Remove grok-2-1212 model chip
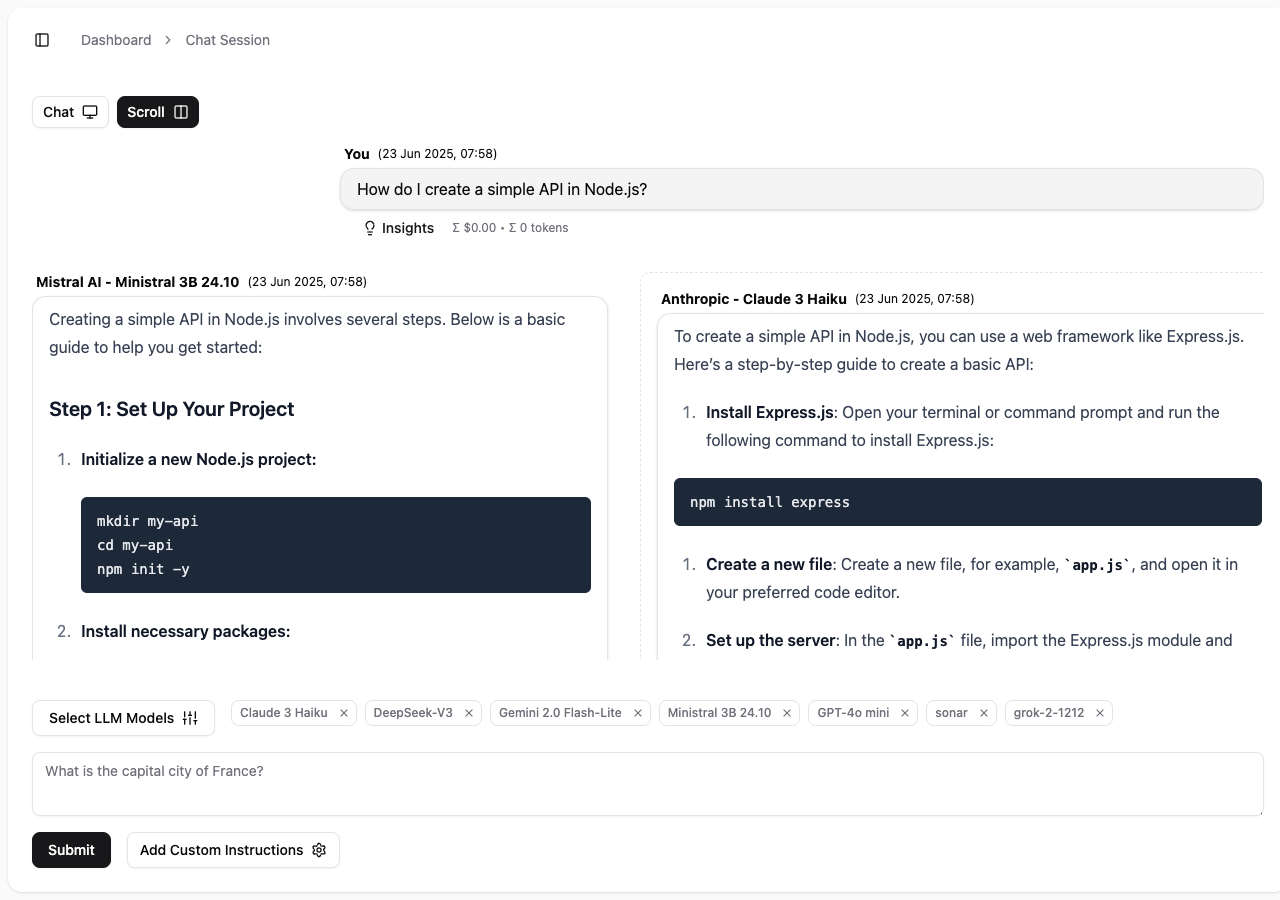This screenshot has height=900, width=1280. tap(1100, 713)
